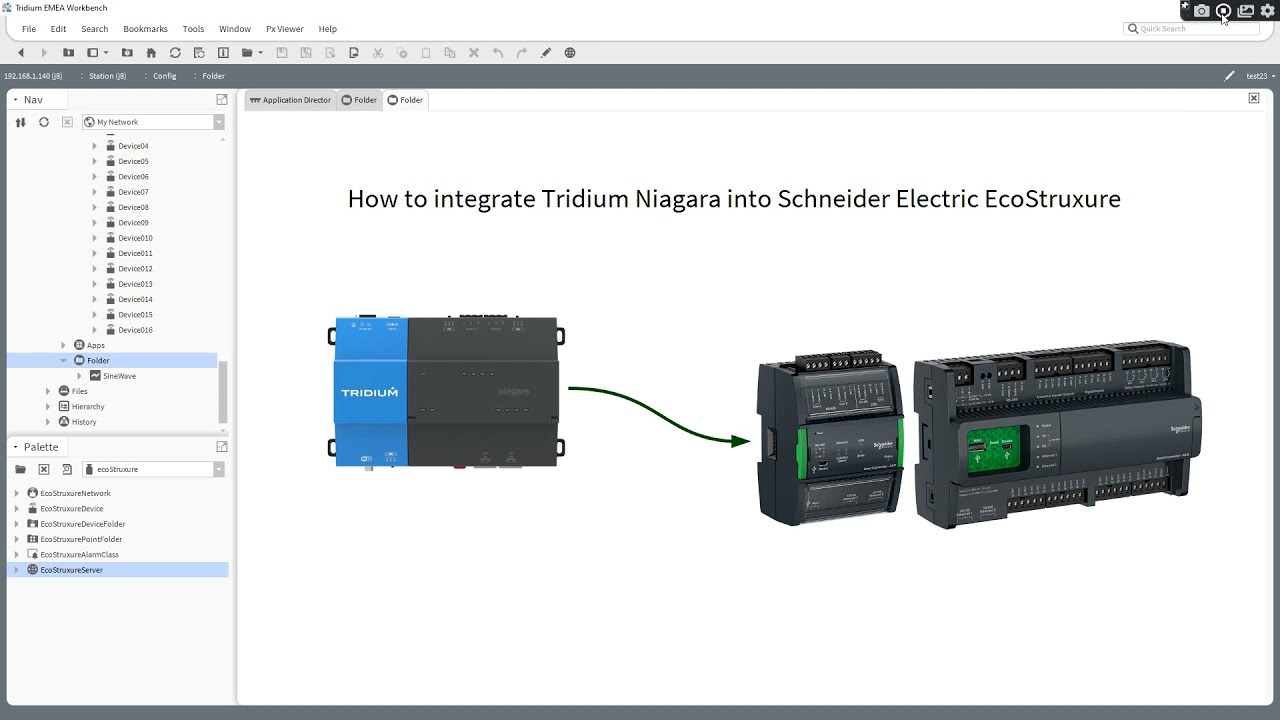Open the Bookmarks menu
Viewport: 1280px width, 720px height.
click(145, 29)
